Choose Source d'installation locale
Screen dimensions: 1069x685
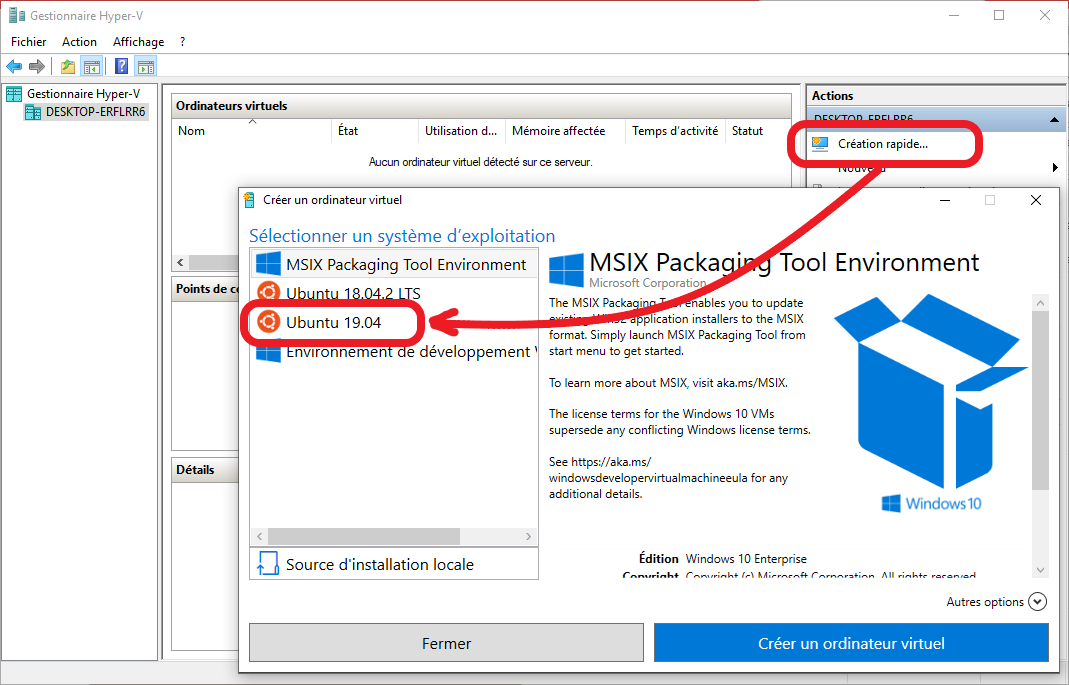(379, 565)
